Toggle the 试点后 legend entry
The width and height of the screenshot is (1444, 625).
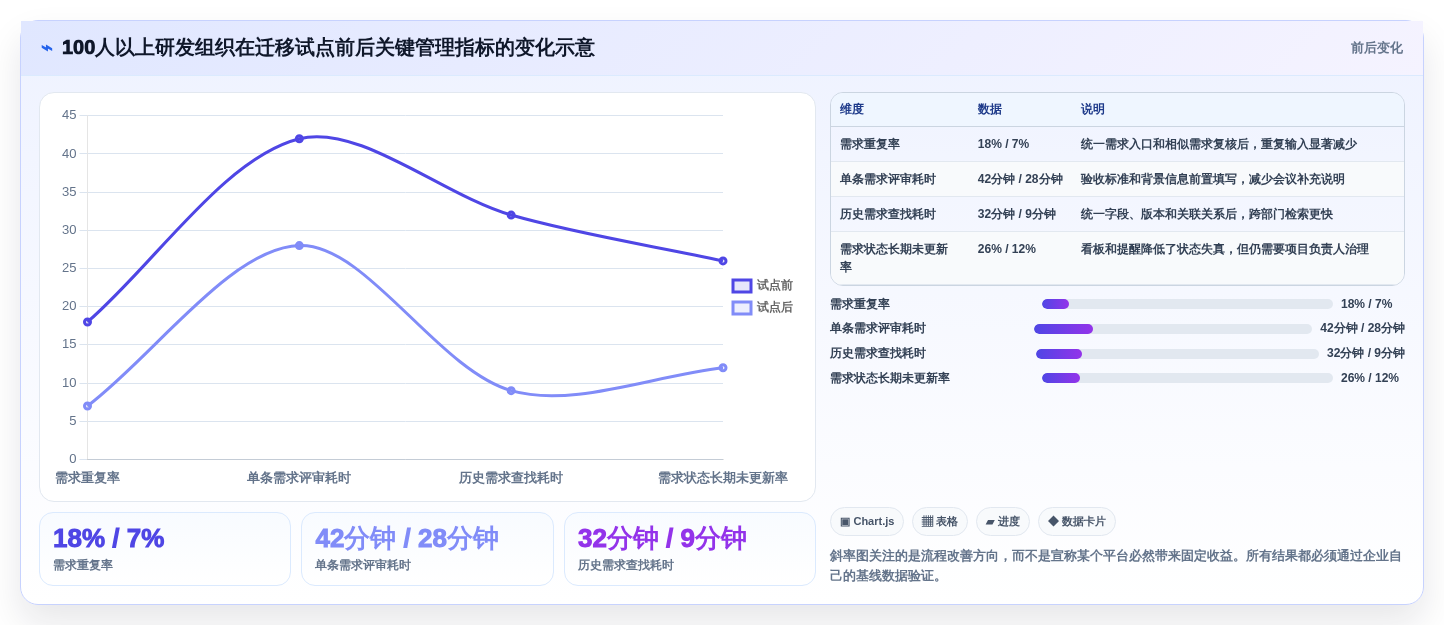762,307
